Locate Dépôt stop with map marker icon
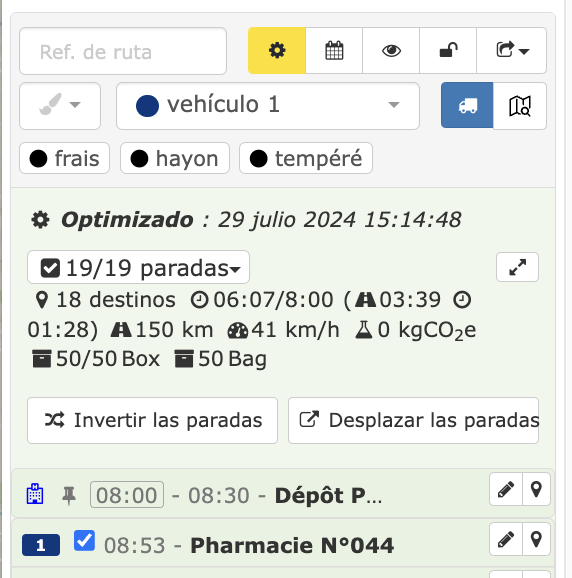The height and width of the screenshot is (578, 572). point(536,490)
